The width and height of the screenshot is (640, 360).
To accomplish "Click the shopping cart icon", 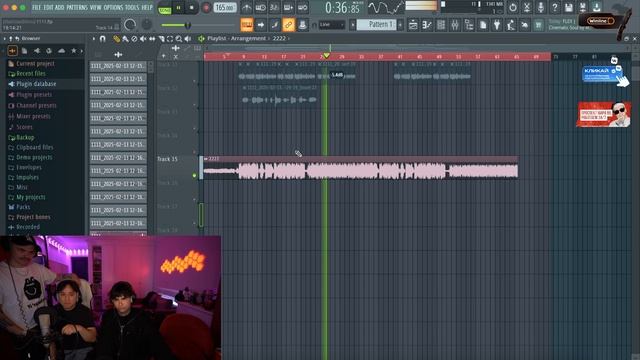I will pyautogui.click(x=538, y=25).
